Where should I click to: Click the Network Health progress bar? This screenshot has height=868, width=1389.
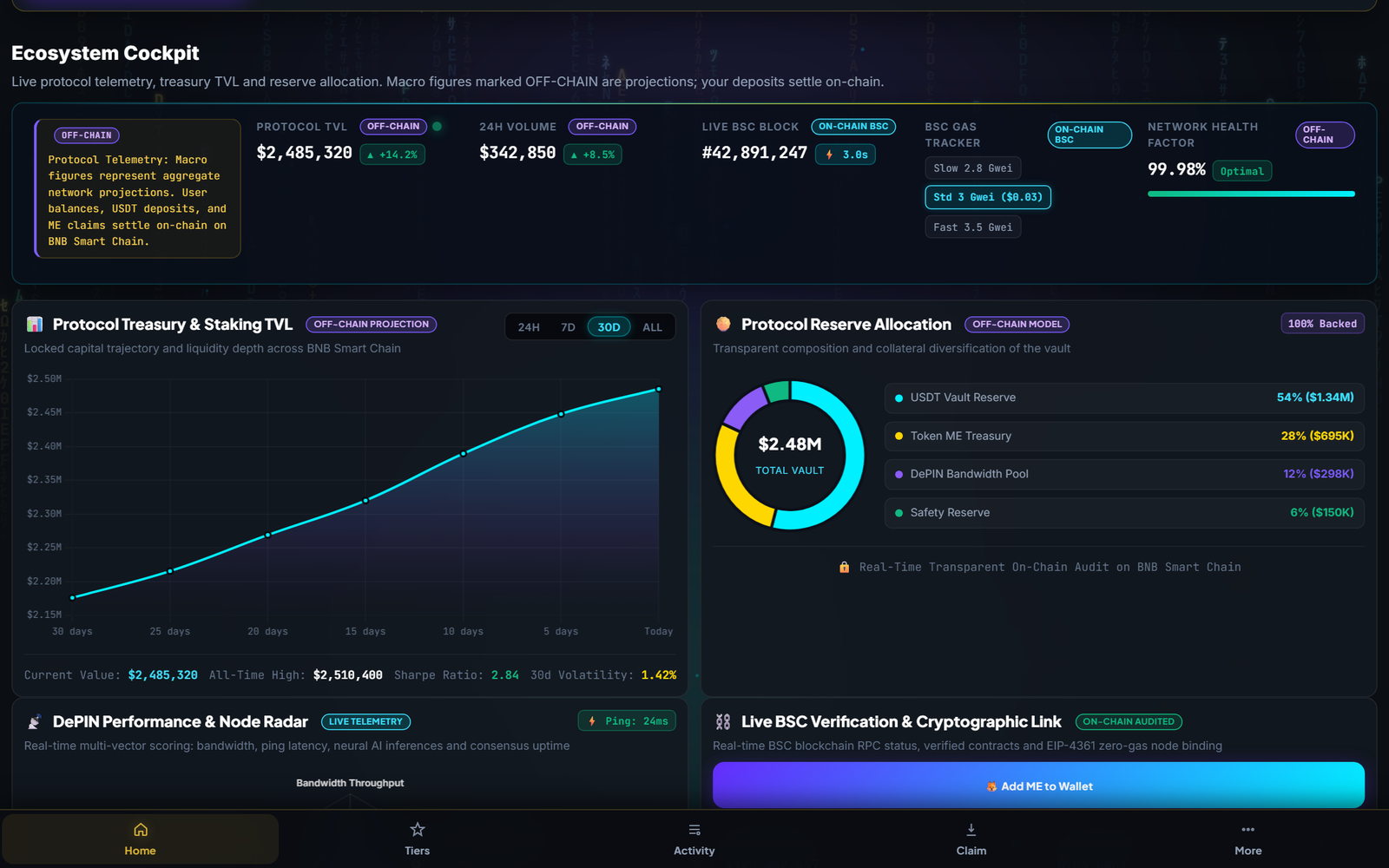tap(1251, 194)
